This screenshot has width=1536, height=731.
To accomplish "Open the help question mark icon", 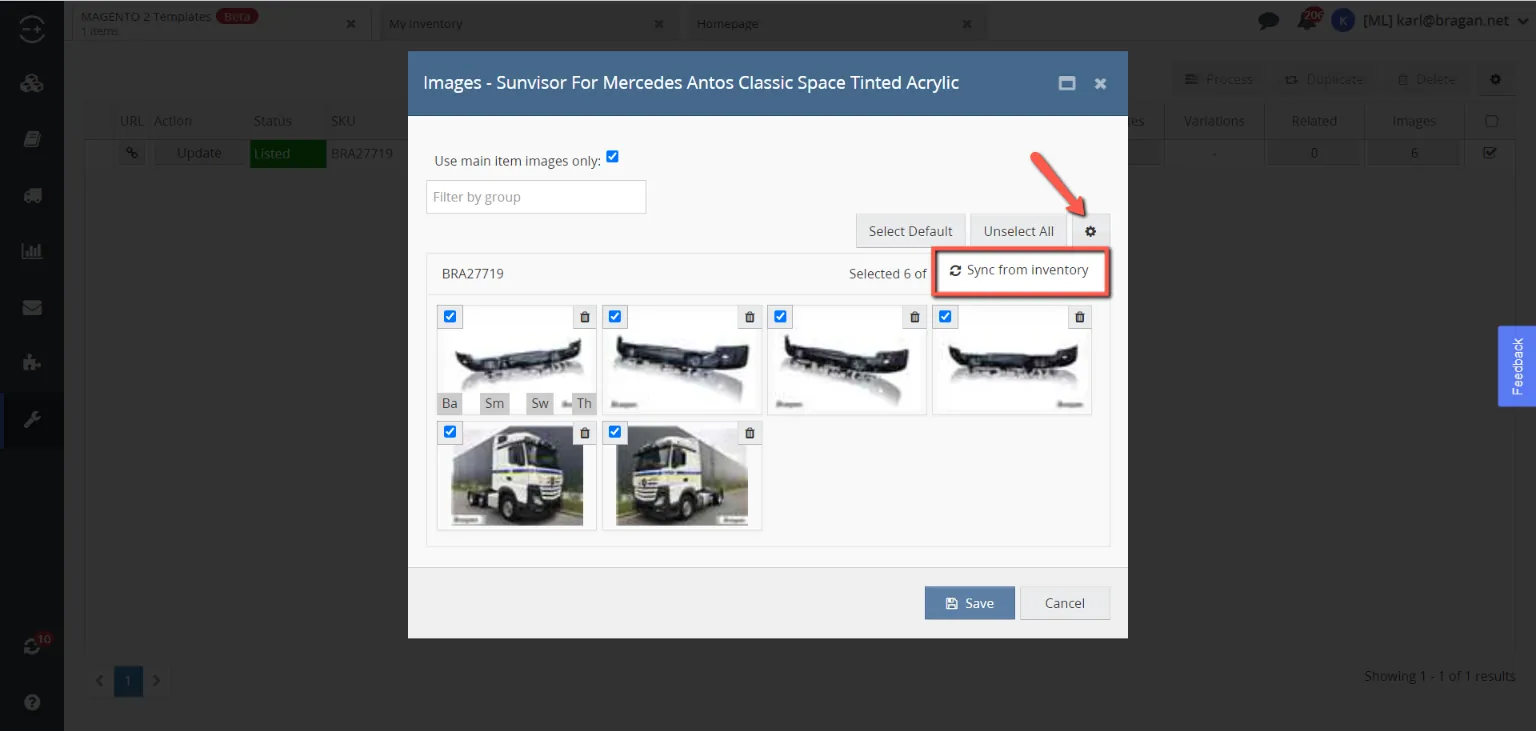I will pyautogui.click(x=32, y=703).
